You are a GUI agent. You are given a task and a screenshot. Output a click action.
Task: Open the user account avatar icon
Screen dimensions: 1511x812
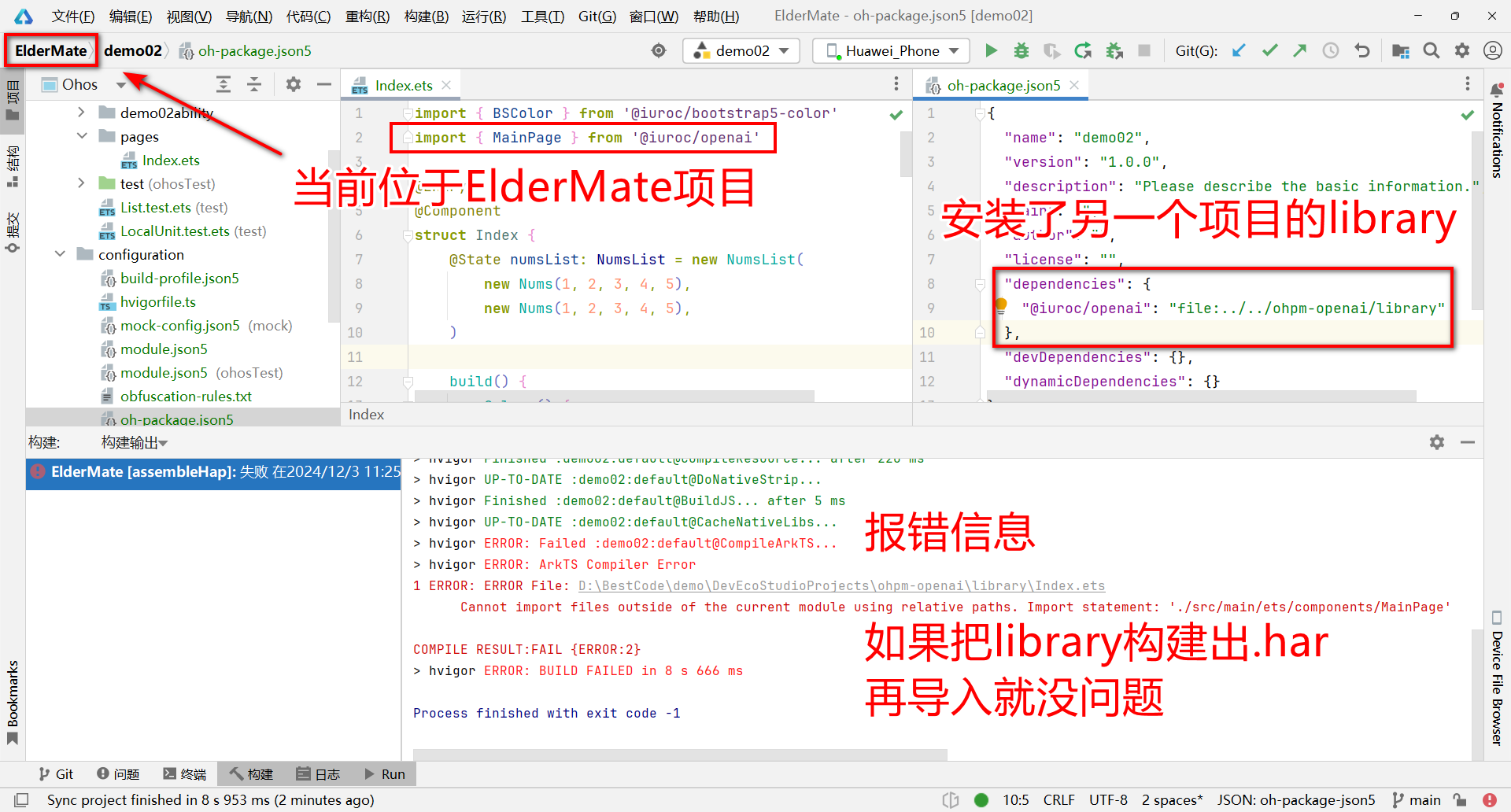(x=1493, y=51)
